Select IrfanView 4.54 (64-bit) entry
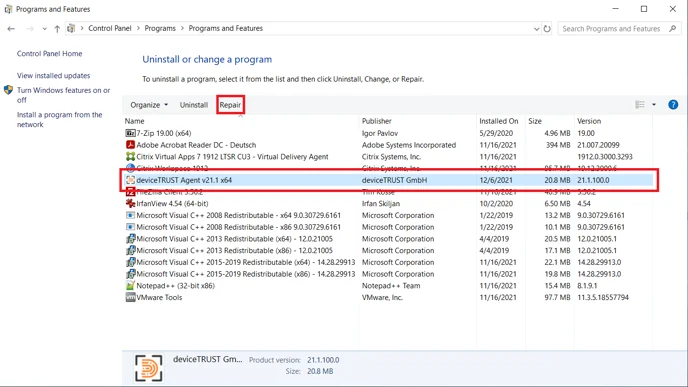The height and width of the screenshot is (387, 688). click(172, 204)
